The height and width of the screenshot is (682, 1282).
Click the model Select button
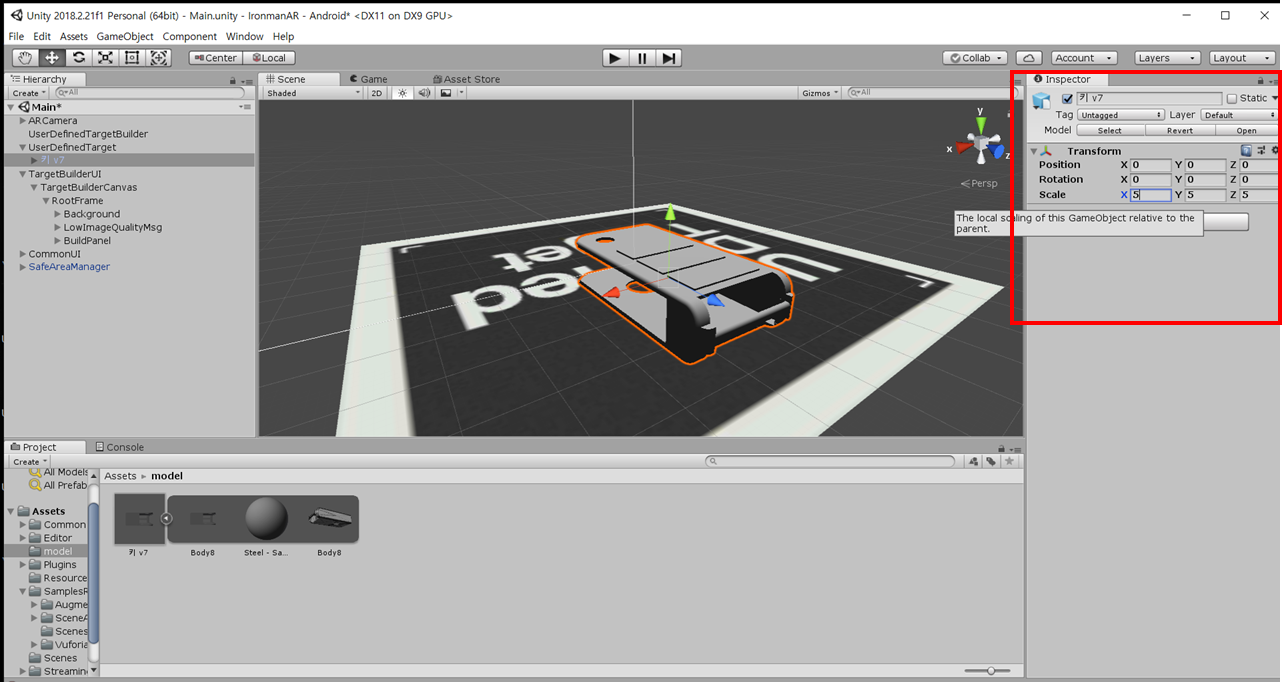tap(1110, 130)
